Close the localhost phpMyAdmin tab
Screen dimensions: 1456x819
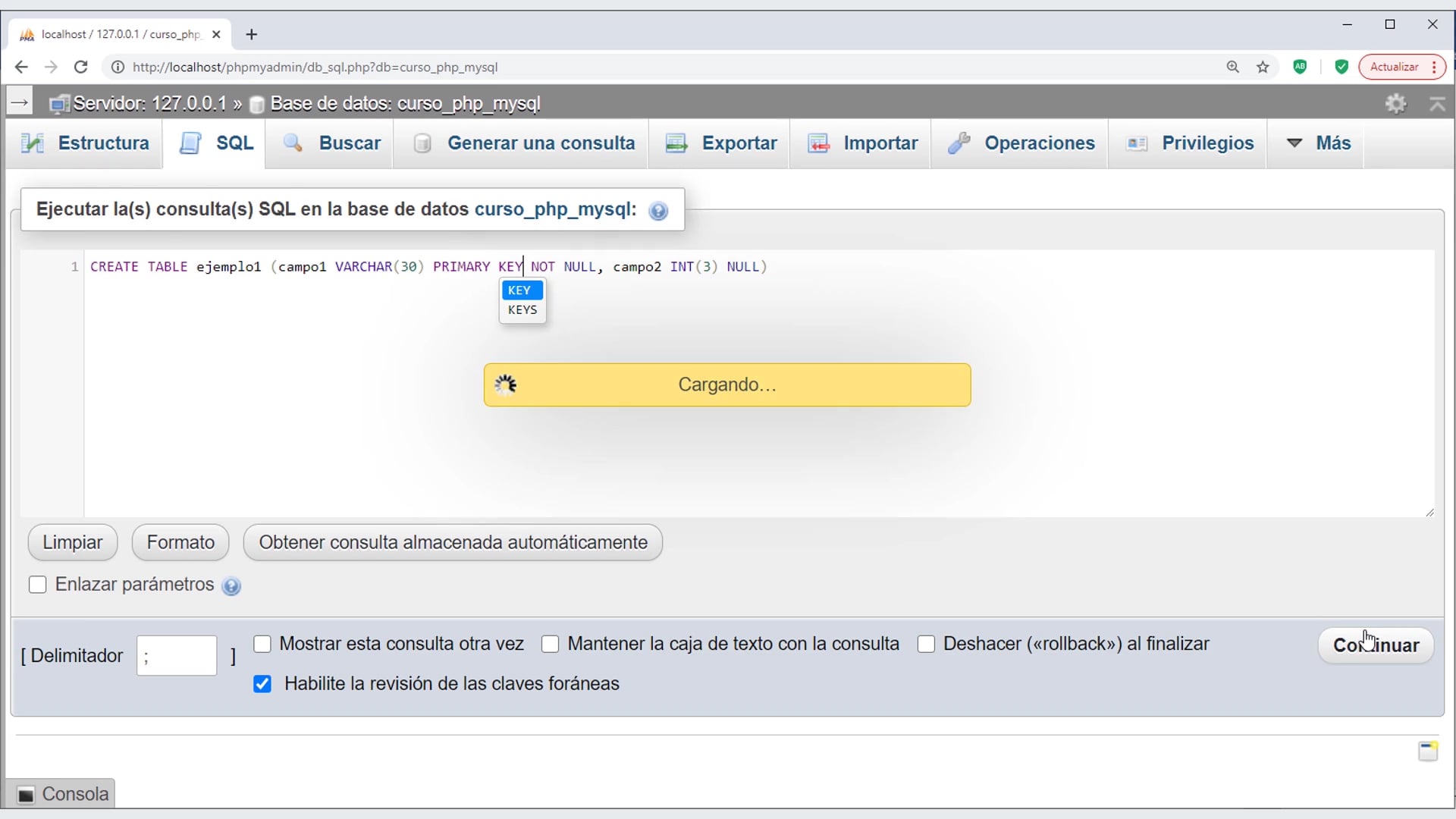coord(216,34)
